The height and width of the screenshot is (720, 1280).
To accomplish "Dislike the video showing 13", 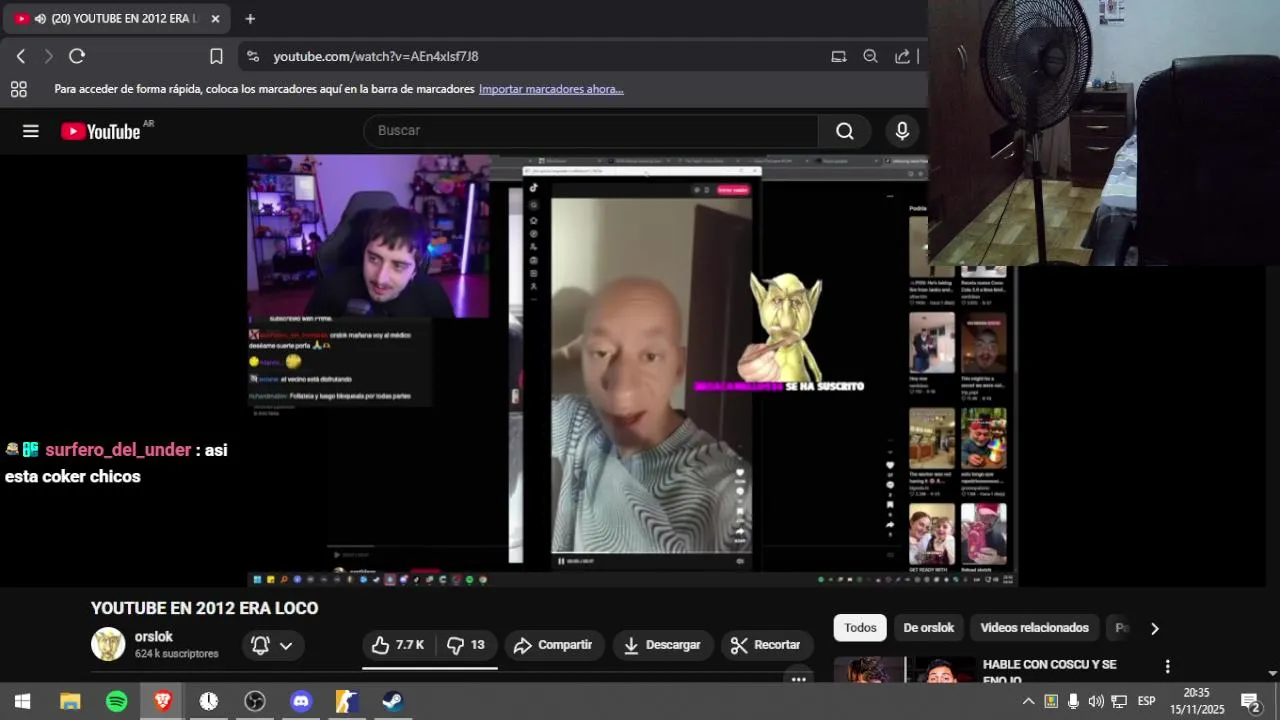I will tap(466, 645).
